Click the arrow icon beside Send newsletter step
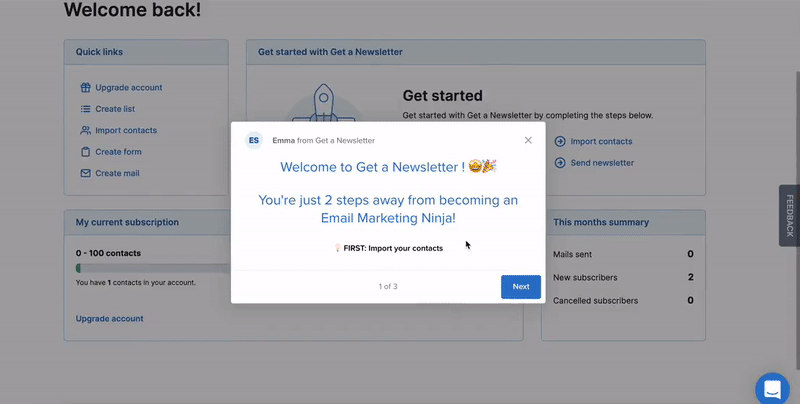Screen dimensions: 800x404 [x=560, y=163]
